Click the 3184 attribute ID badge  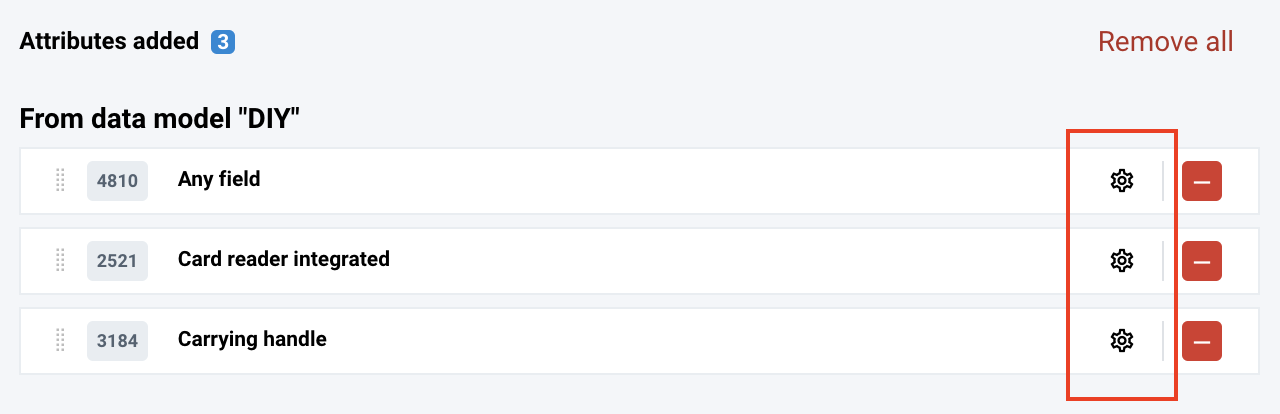[x=117, y=340]
